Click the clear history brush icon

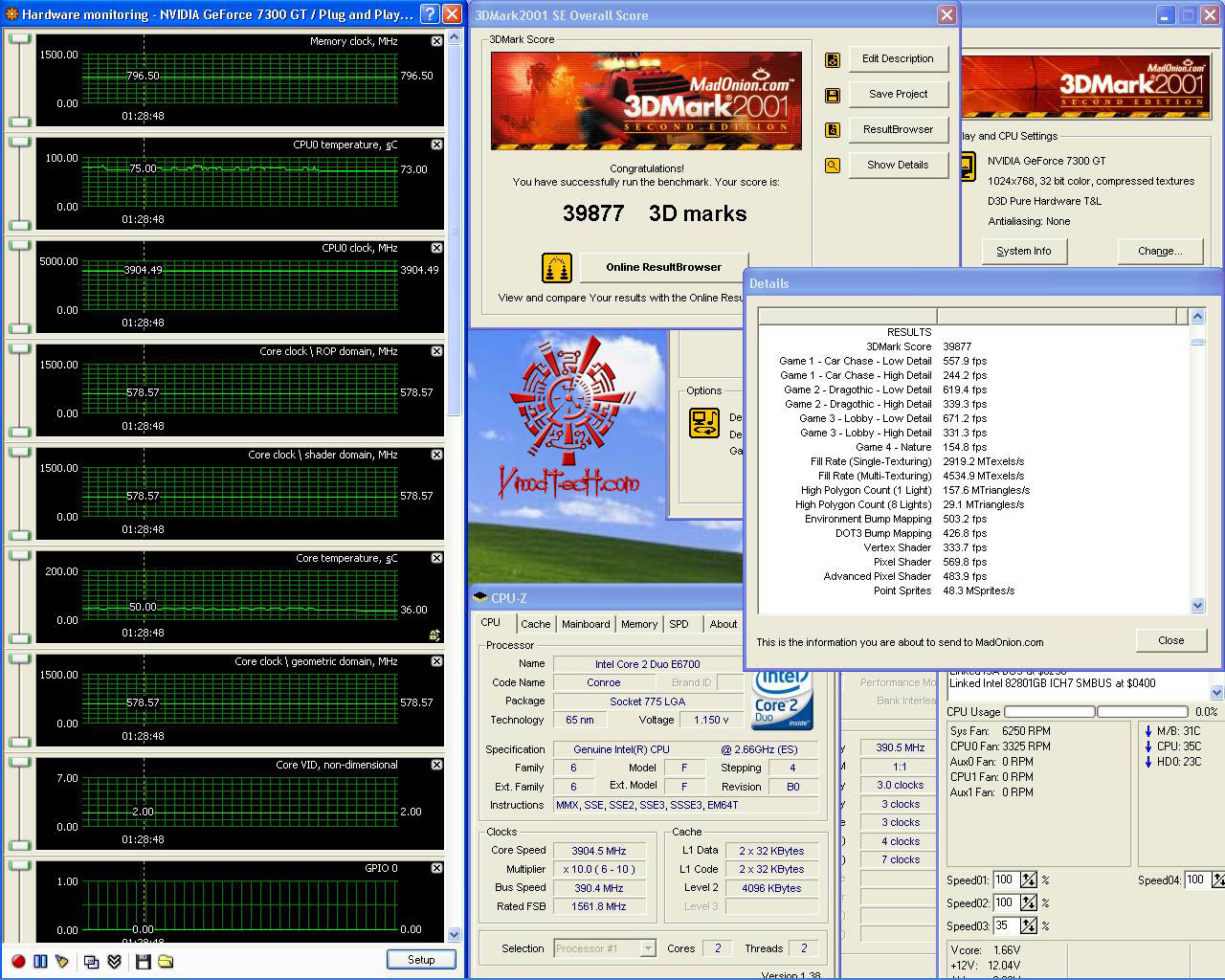pos(62,961)
